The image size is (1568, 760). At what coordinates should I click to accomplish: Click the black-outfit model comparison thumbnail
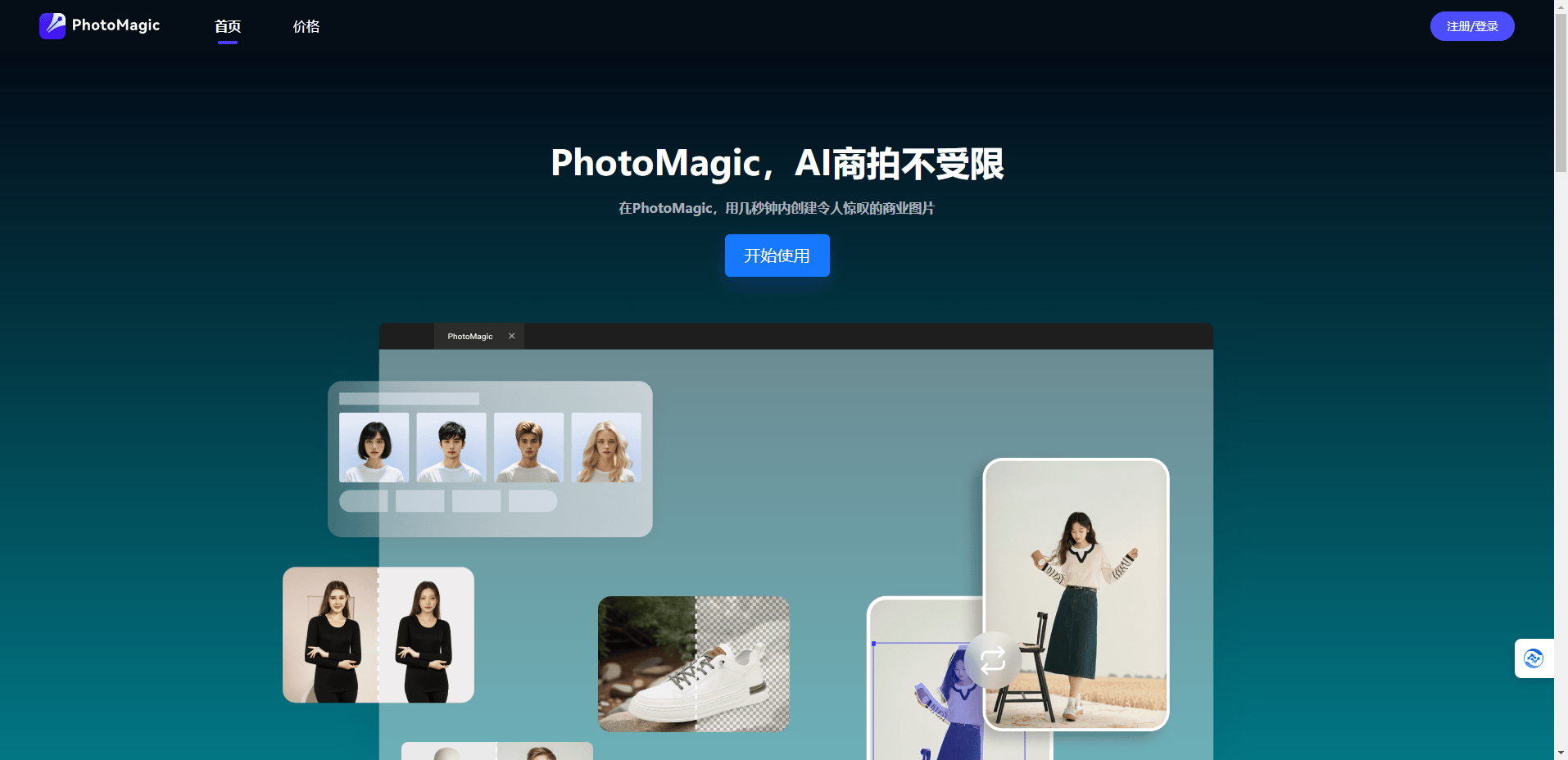(378, 634)
